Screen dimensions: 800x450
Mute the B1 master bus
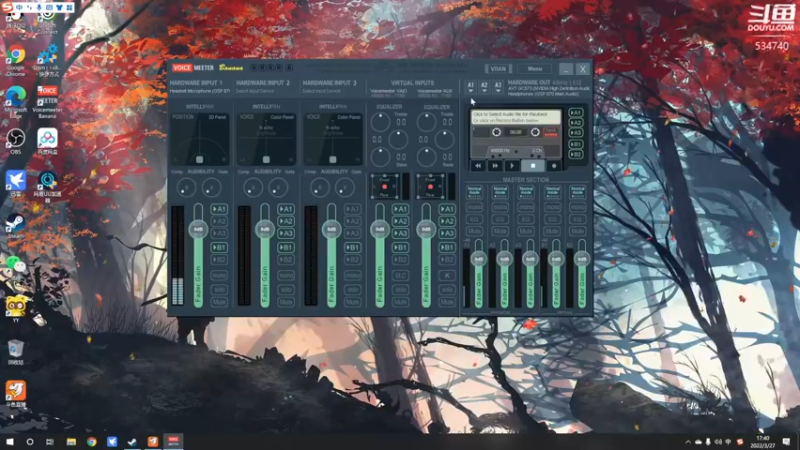pos(552,231)
